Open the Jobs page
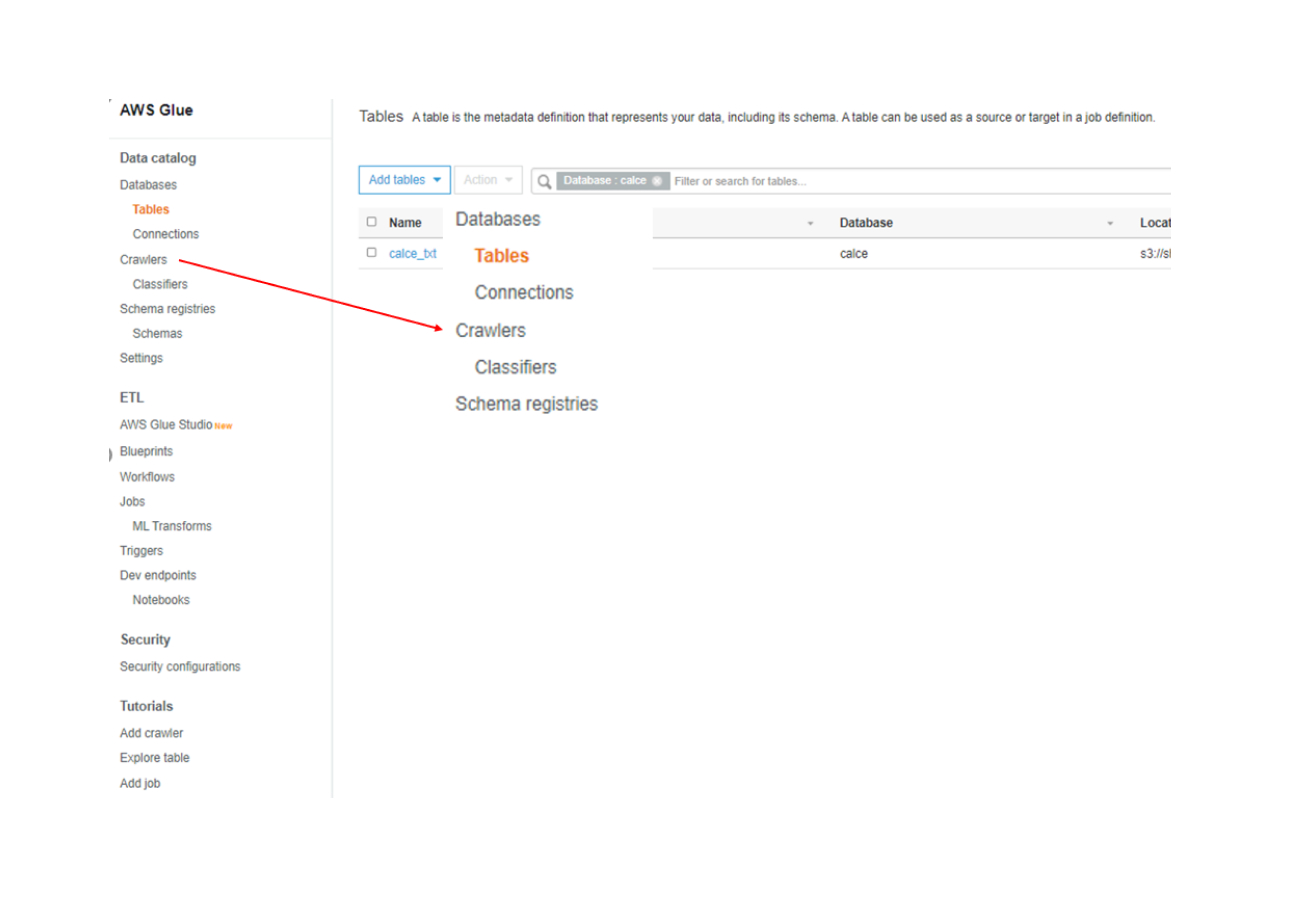The image size is (1290, 910). (132, 502)
